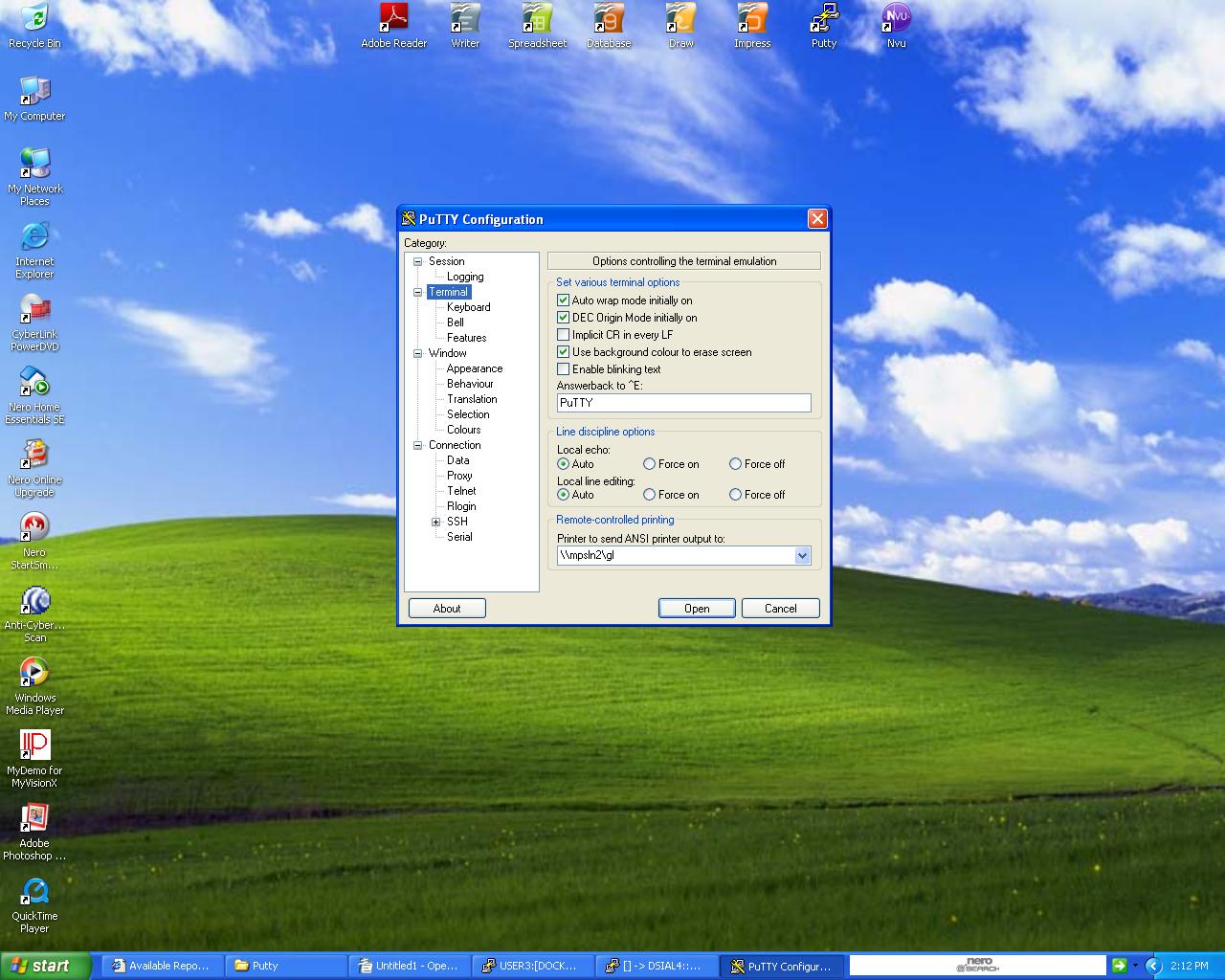
Task: Select Anti-Cyber Scan desktop icon
Action: [34, 613]
